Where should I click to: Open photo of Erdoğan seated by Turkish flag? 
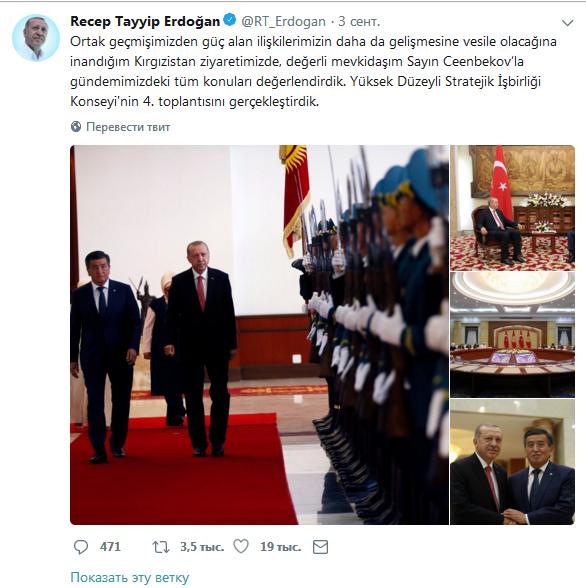point(512,208)
